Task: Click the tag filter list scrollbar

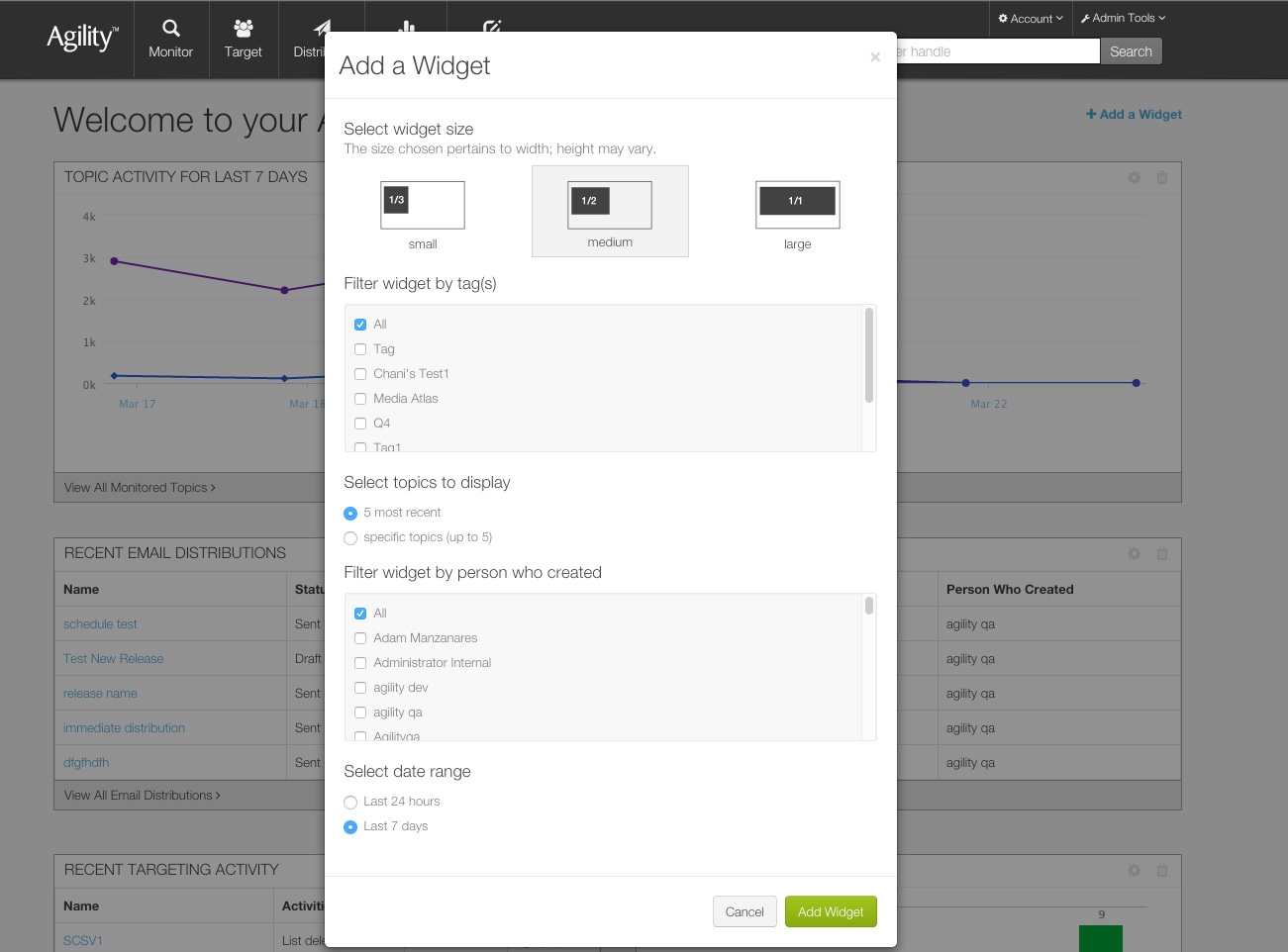Action: pos(869,356)
